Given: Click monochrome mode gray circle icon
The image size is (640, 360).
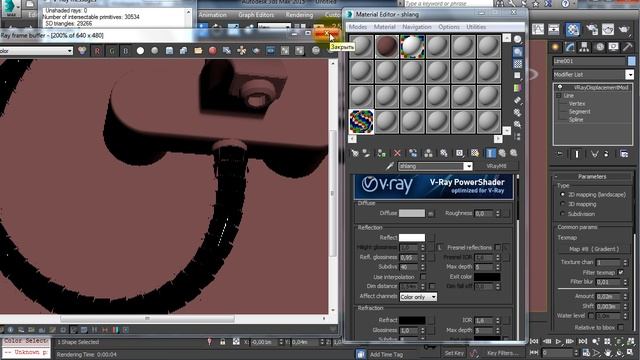Looking at the screenshot, I should pos(155,51).
